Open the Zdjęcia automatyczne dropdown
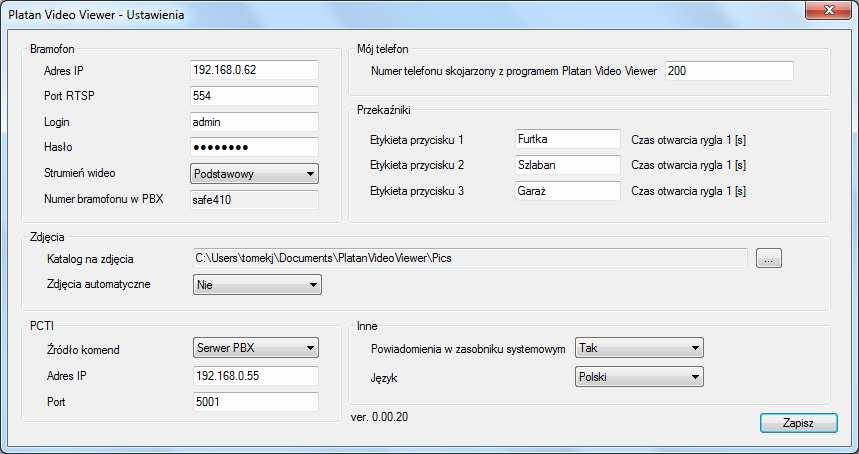This screenshot has width=859, height=454. point(257,285)
